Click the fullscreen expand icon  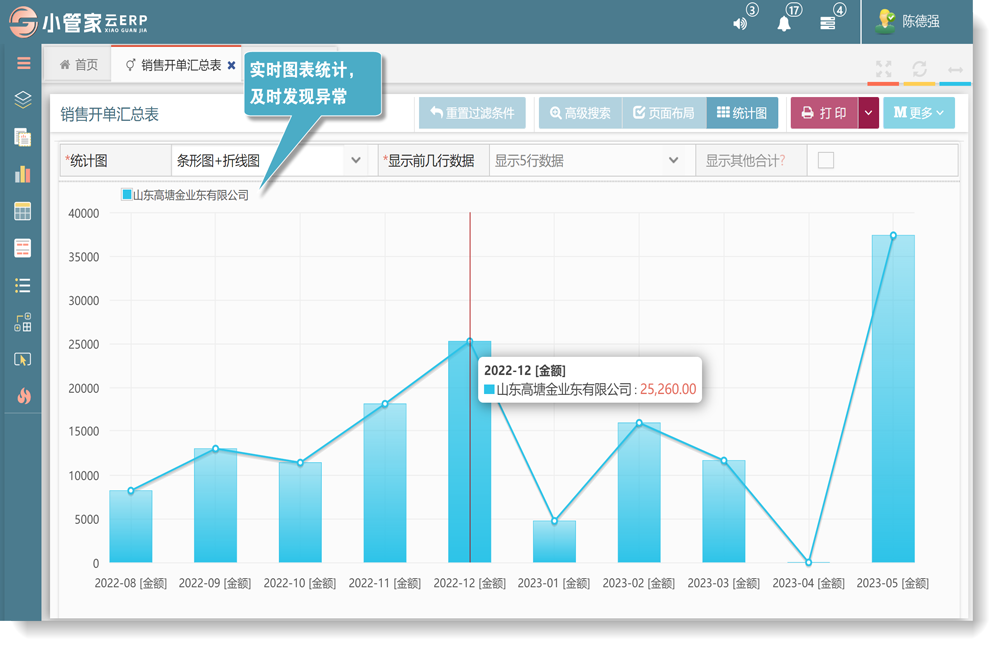click(x=883, y=69)
